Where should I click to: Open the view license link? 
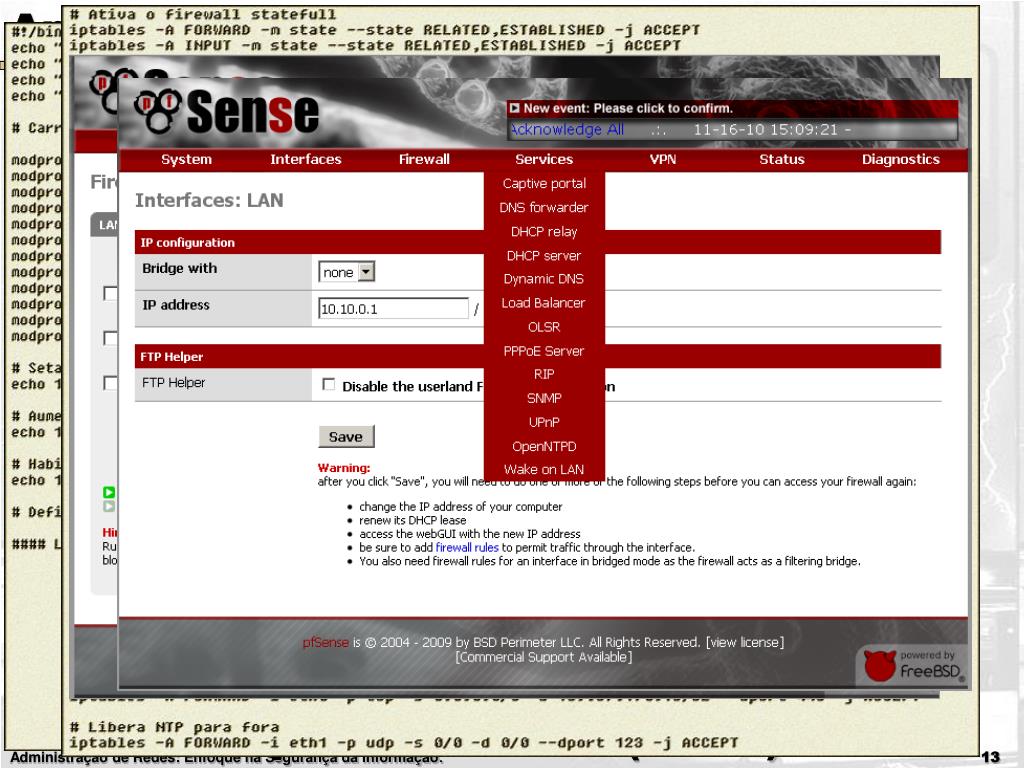pos(744,643)
